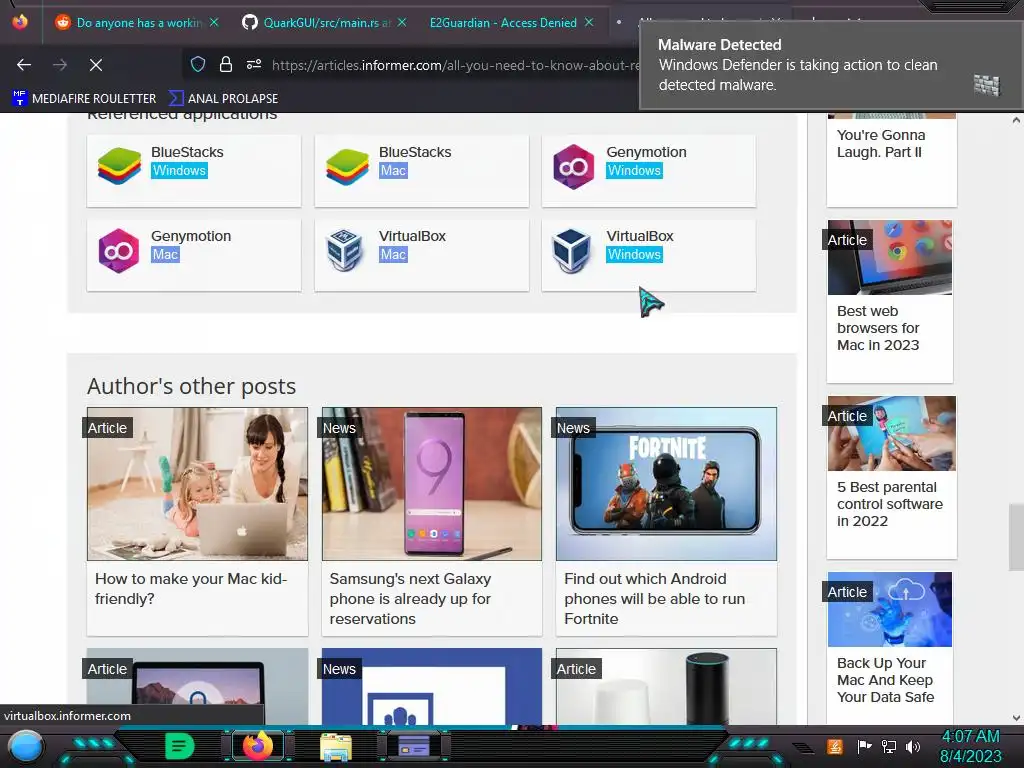Click the Genymotion Mac app icon
Image resolution: width=1024 pixels, height=768 pixels.
point(118,250)
